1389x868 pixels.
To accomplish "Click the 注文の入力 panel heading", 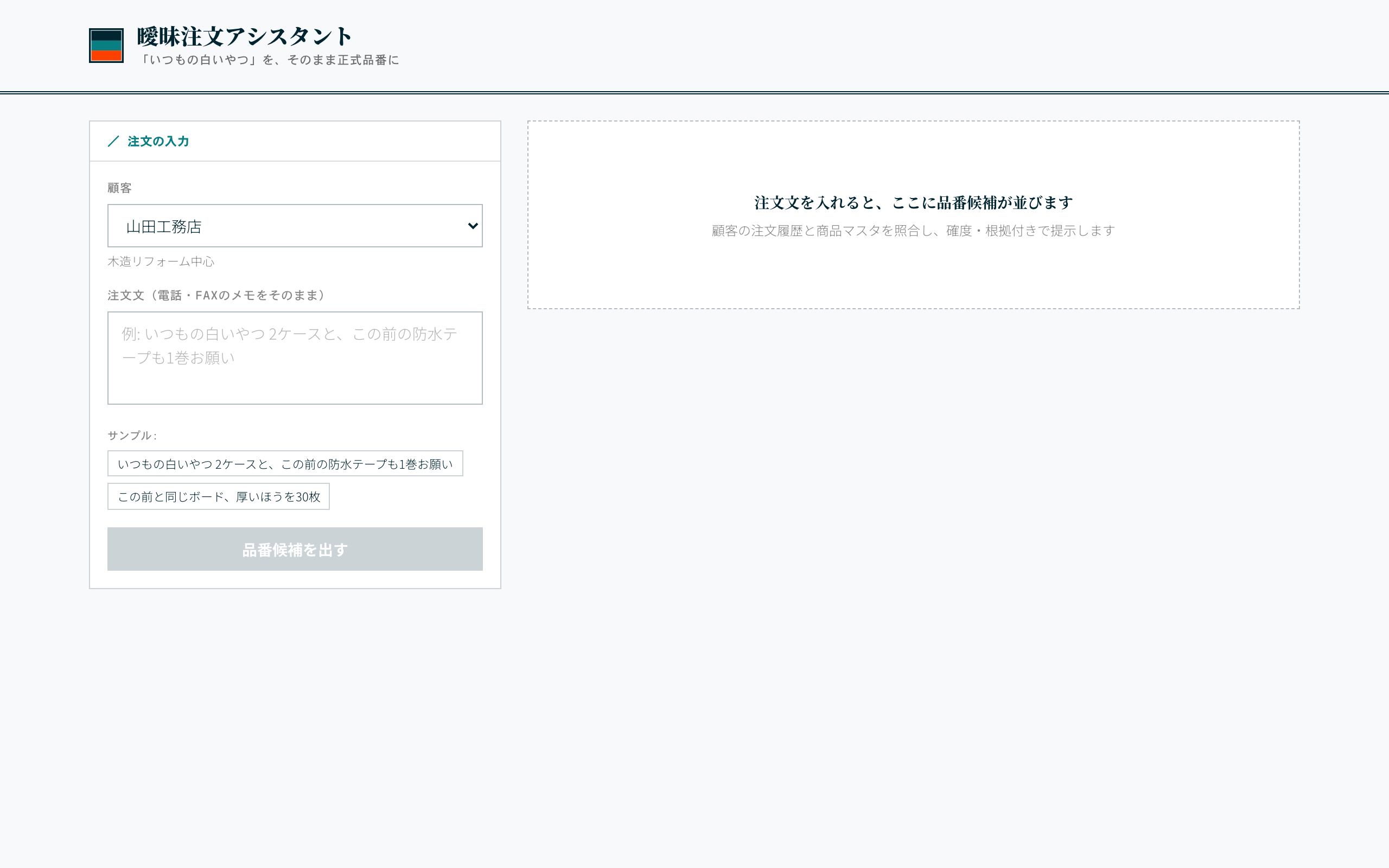I will click(x=158, y=141).
